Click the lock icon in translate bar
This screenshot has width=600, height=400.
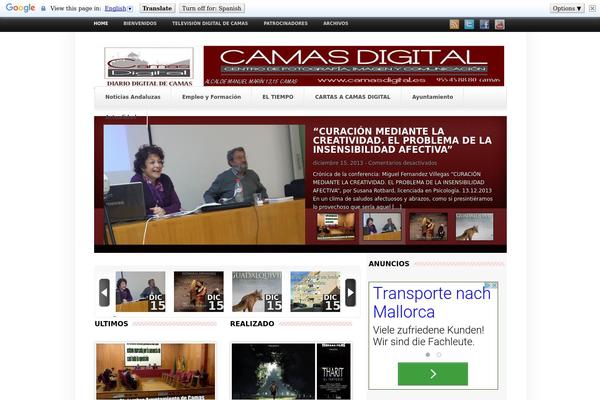43,8
